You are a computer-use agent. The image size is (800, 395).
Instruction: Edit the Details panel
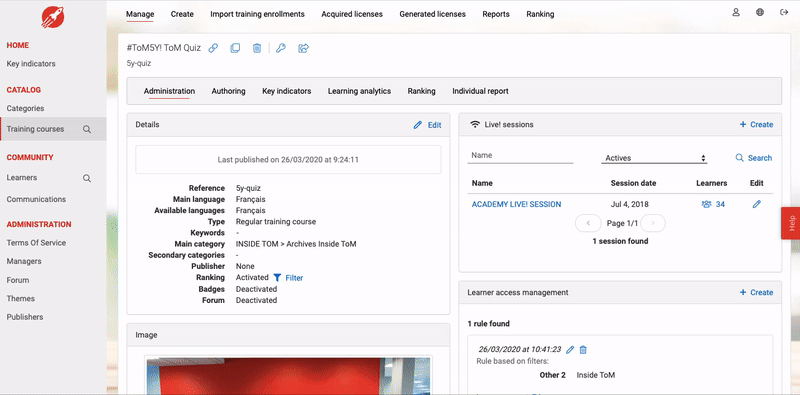(428, 125)
